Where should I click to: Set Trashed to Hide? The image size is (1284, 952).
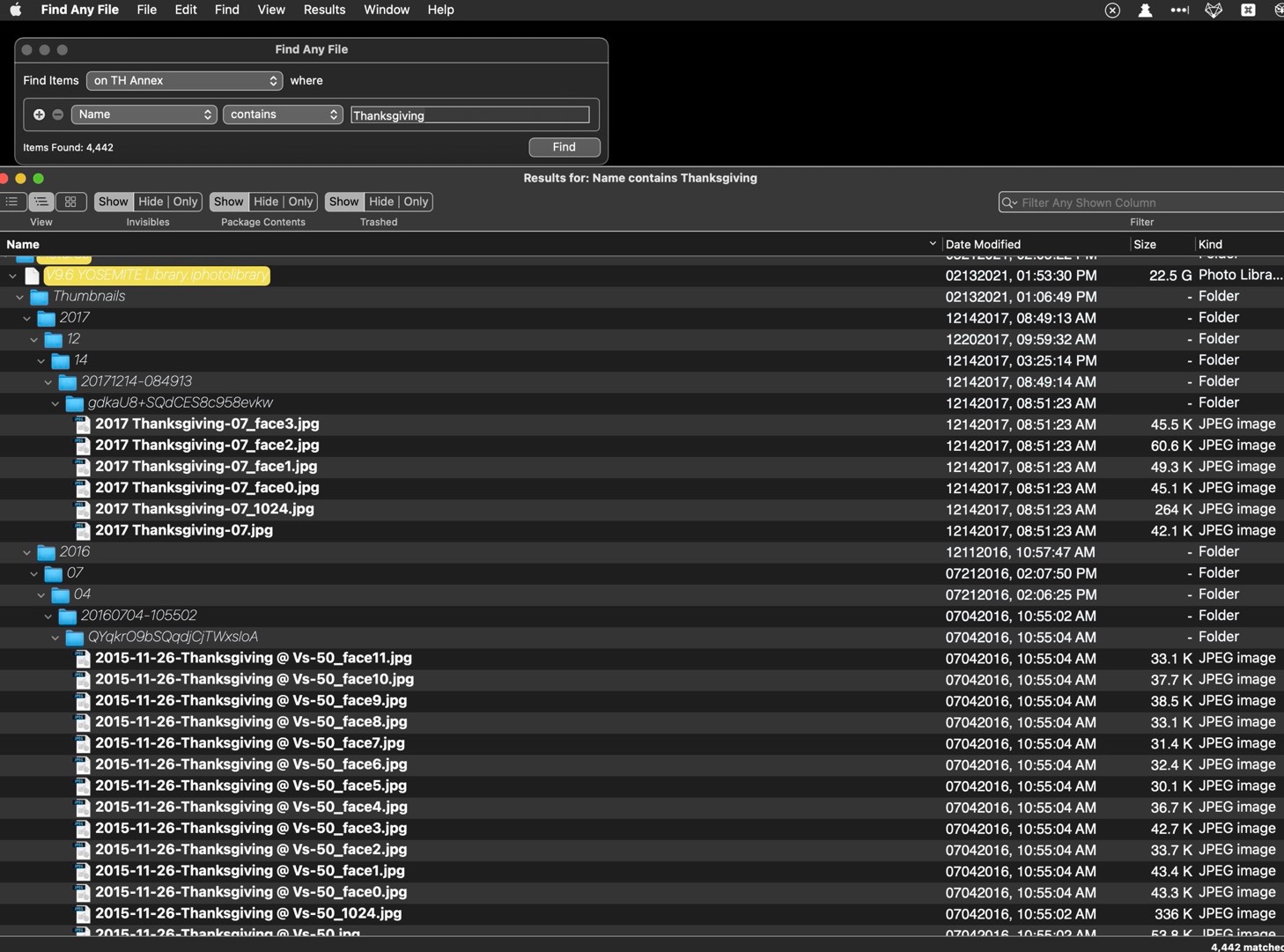click(x=381, y=202)
